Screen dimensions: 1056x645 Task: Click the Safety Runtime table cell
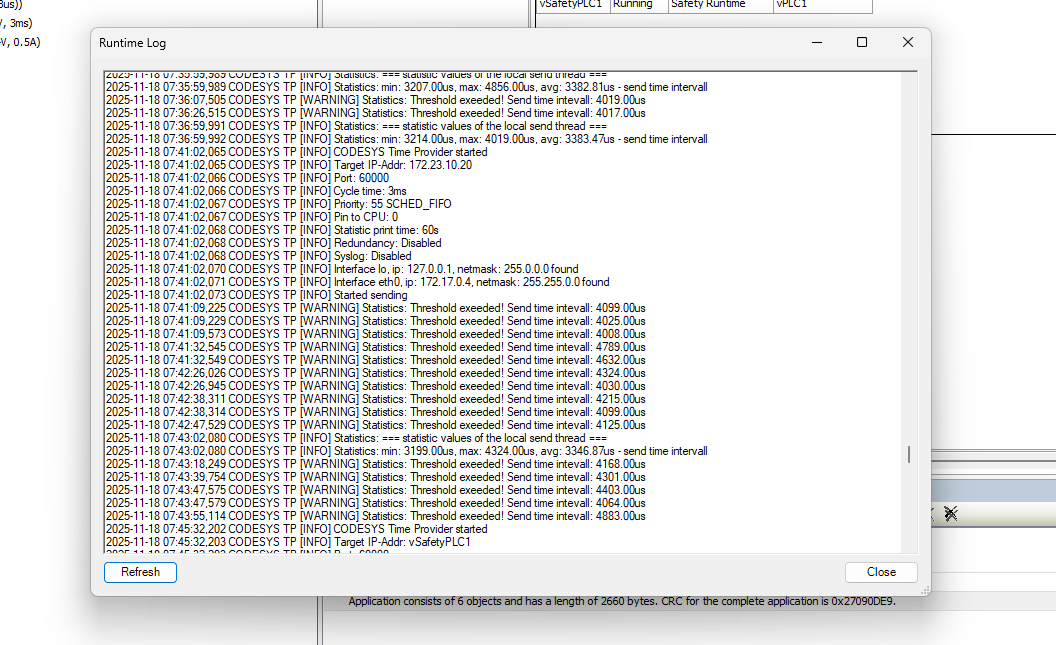(708, 5)
